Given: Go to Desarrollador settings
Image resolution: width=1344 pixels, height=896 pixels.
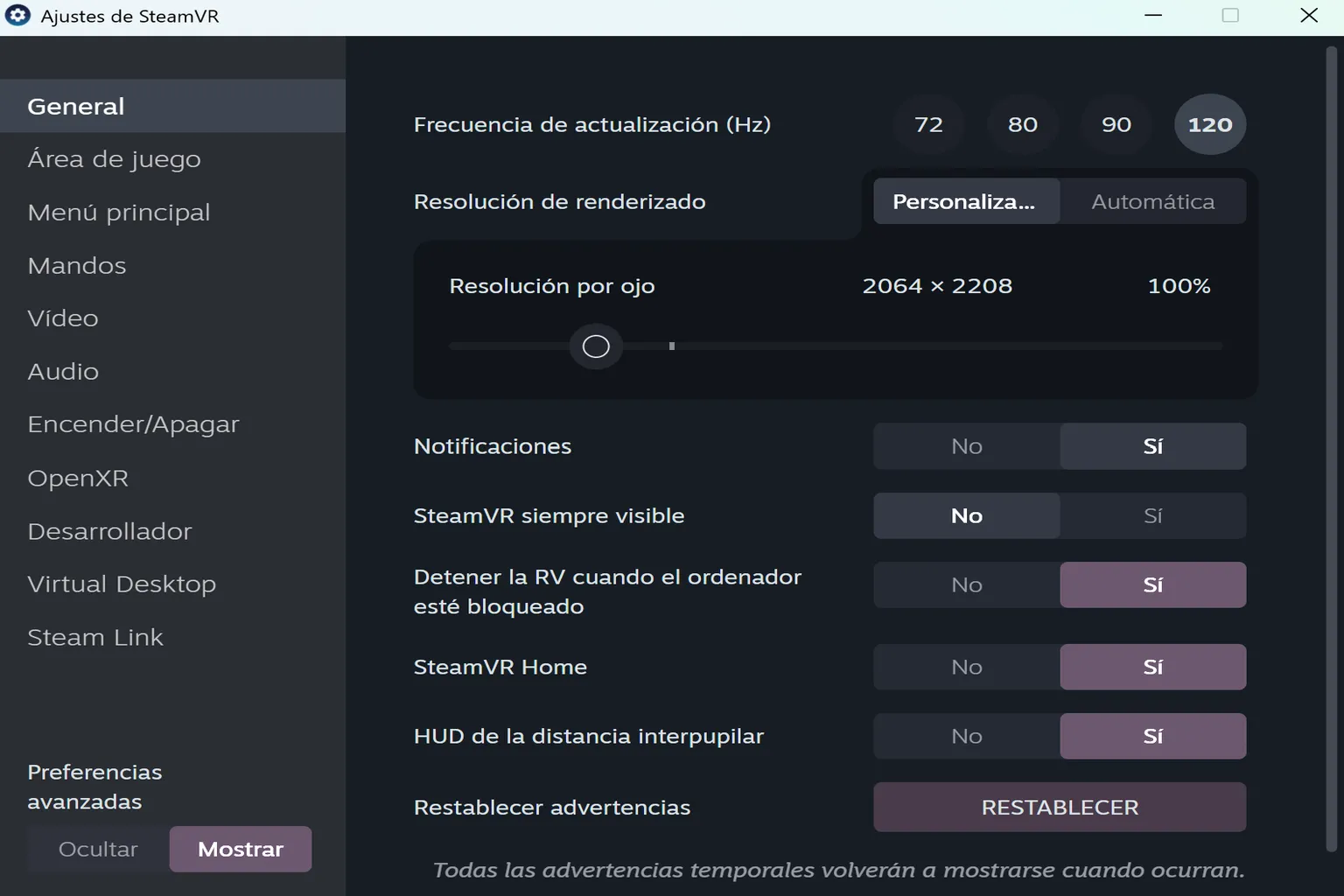Looking at the screenshot, I should 172,531.
